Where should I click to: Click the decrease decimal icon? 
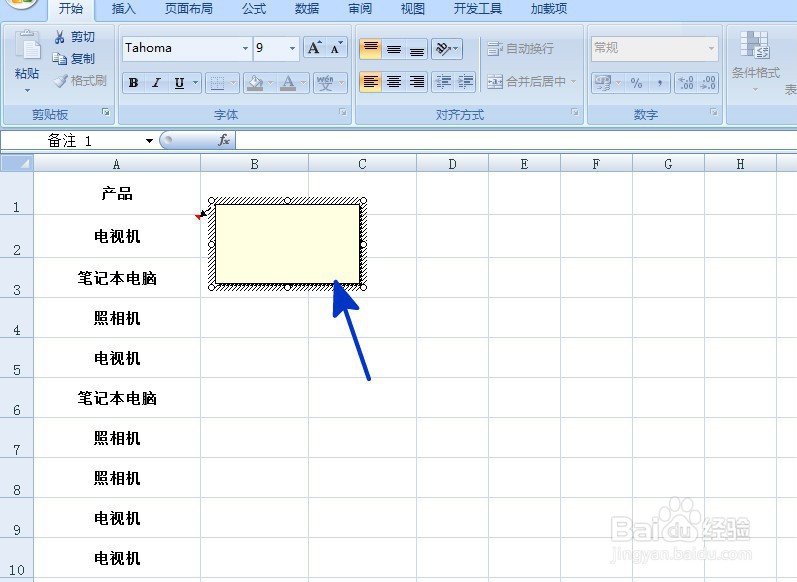(708, 82)
